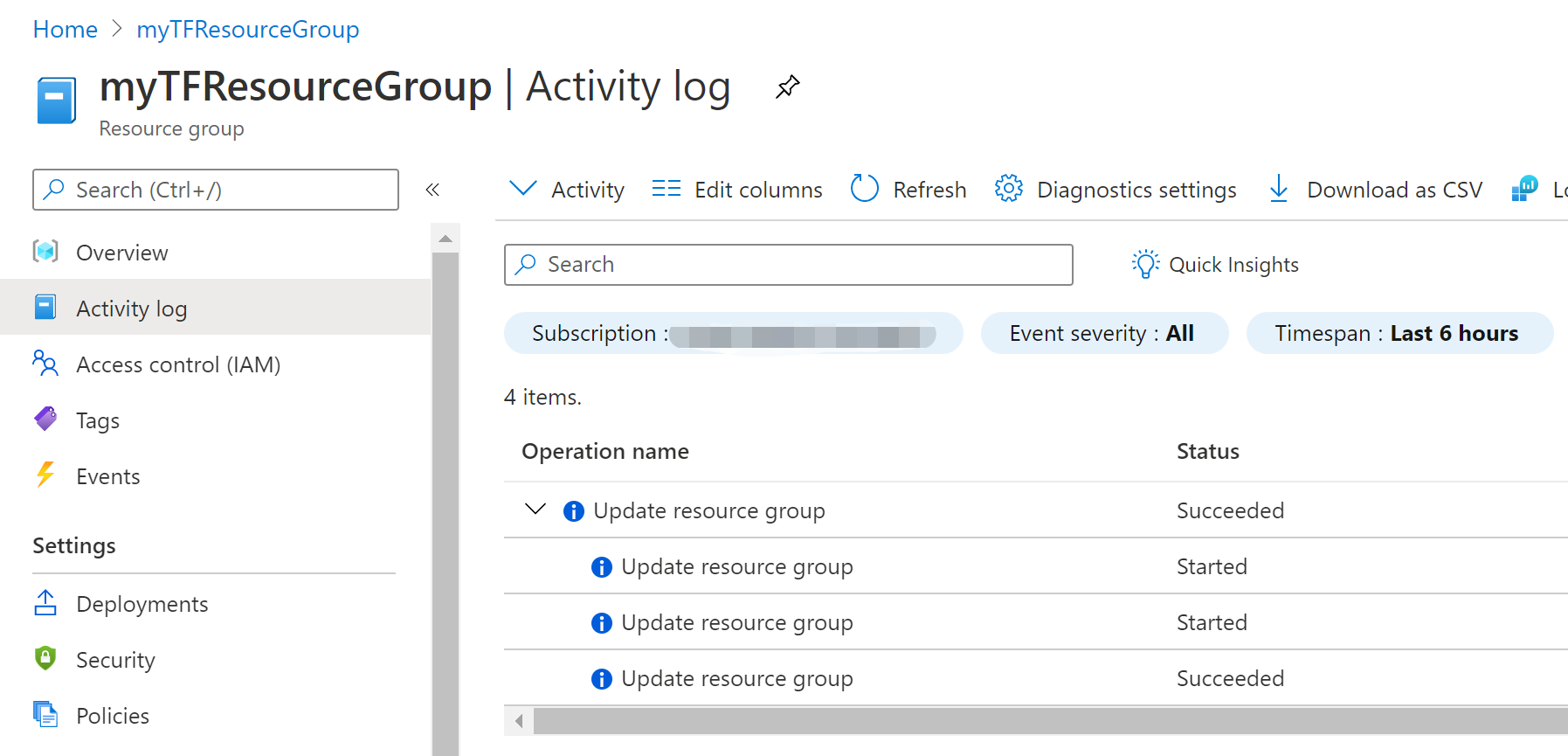Click the Refresh circular arrow icon
Image resolution: width=1568 pixels, height=756 pixels.
point(864,189)
